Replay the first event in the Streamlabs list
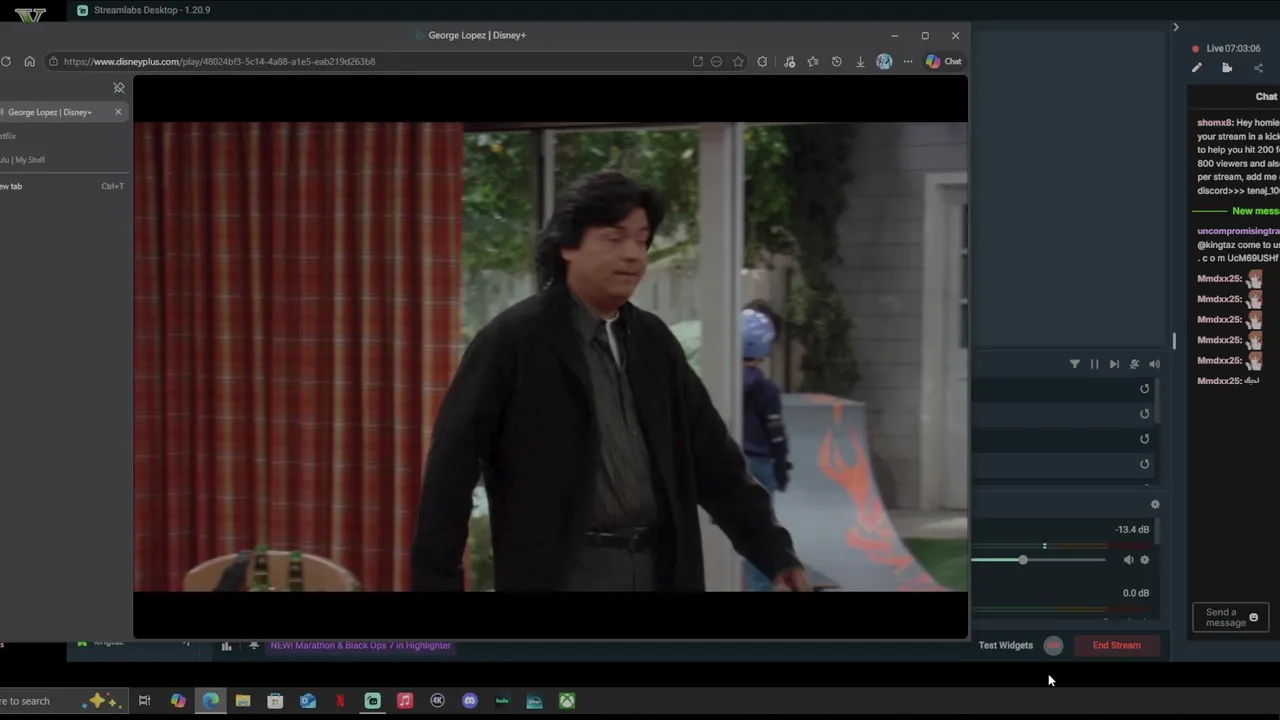This screenshot has height=720, width=1280. click(x=1145, y=389)
